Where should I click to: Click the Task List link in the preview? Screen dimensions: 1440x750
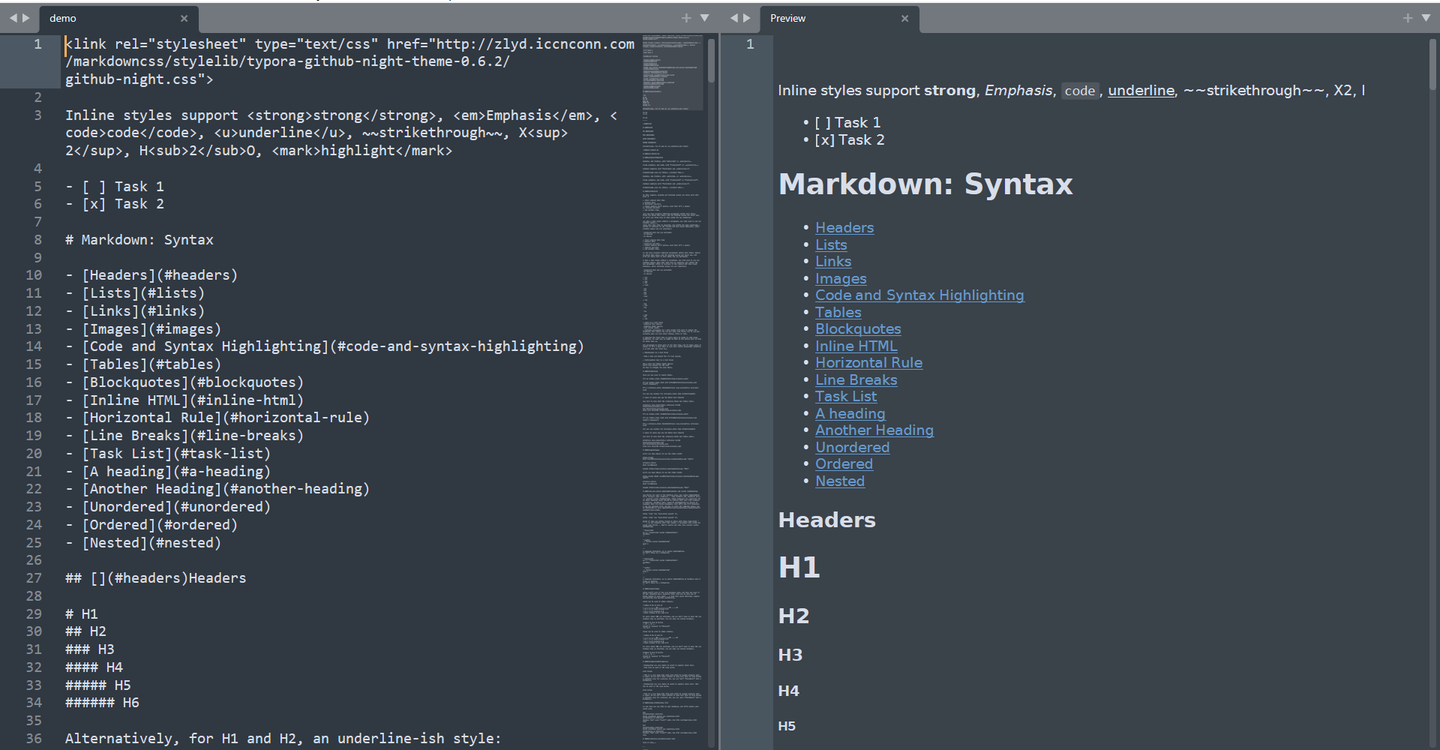pyautogui.click(x=846, y=396)
